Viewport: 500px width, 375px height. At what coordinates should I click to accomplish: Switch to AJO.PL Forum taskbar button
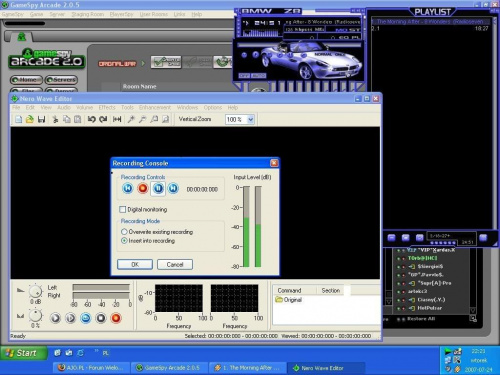[91, 368]
